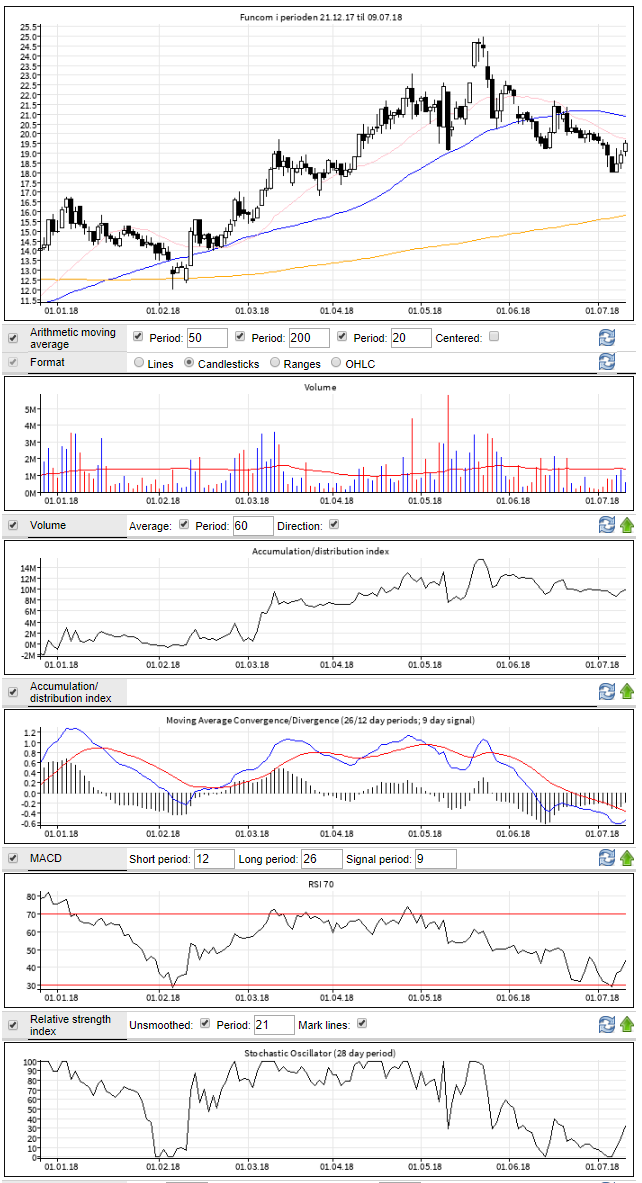The width and height of the screenshot is (642, 1183).
Task: Toggle the MACD indicator checkbox
Action: click(x=13, y=858)
